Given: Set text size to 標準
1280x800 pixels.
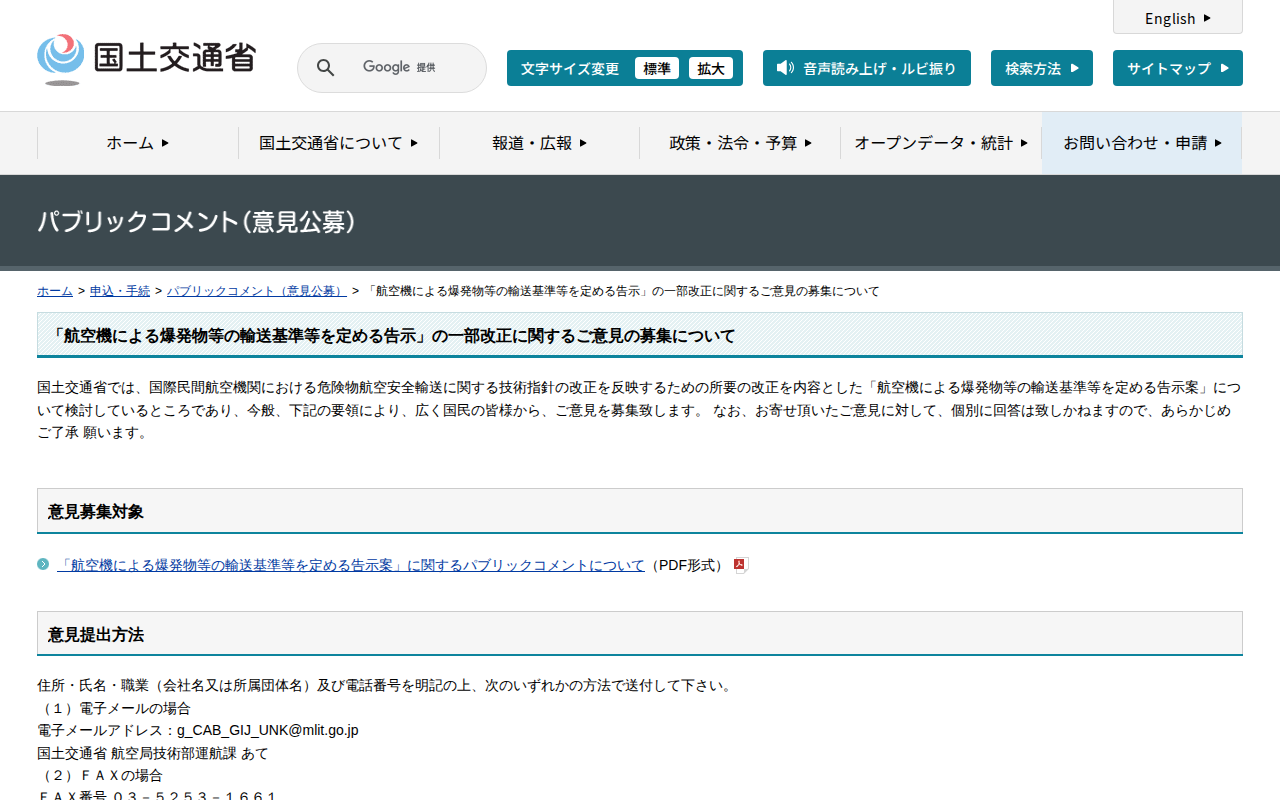Looking at the screenshot, I should pyautogui.click(x=657, y=68).
